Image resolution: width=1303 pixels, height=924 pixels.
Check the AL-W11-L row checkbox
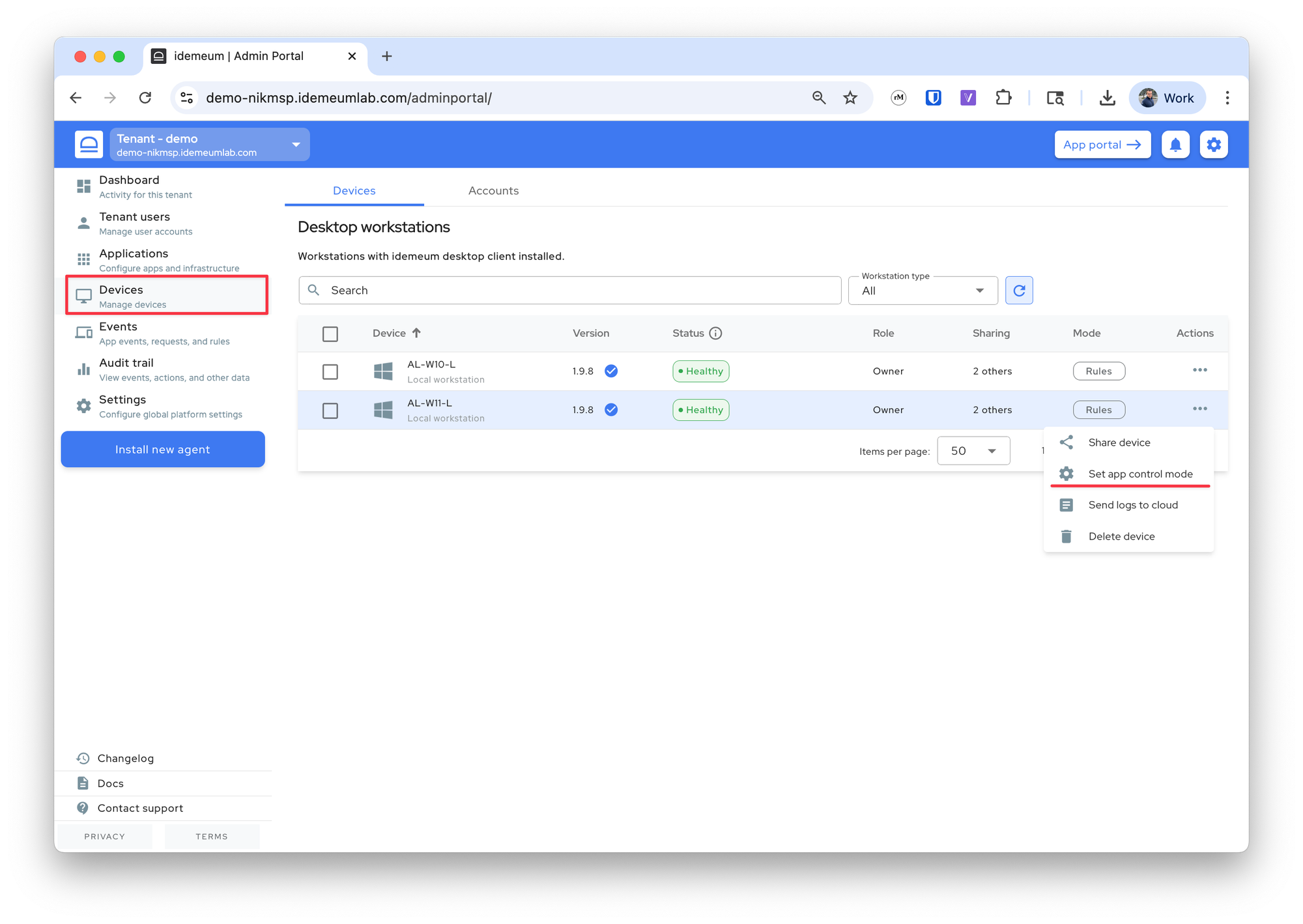pyautogui.click(x=330, y=411)
